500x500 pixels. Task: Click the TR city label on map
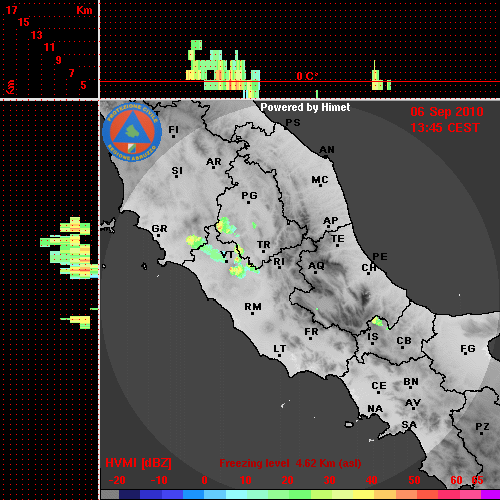pyautogui.click(x=263, y=245)
